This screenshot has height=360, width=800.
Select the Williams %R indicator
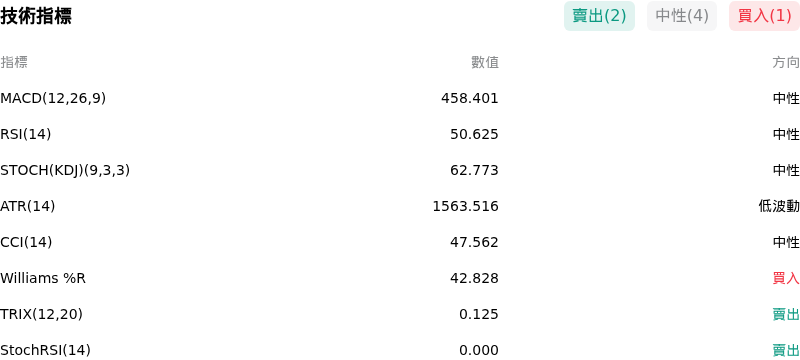43,278
